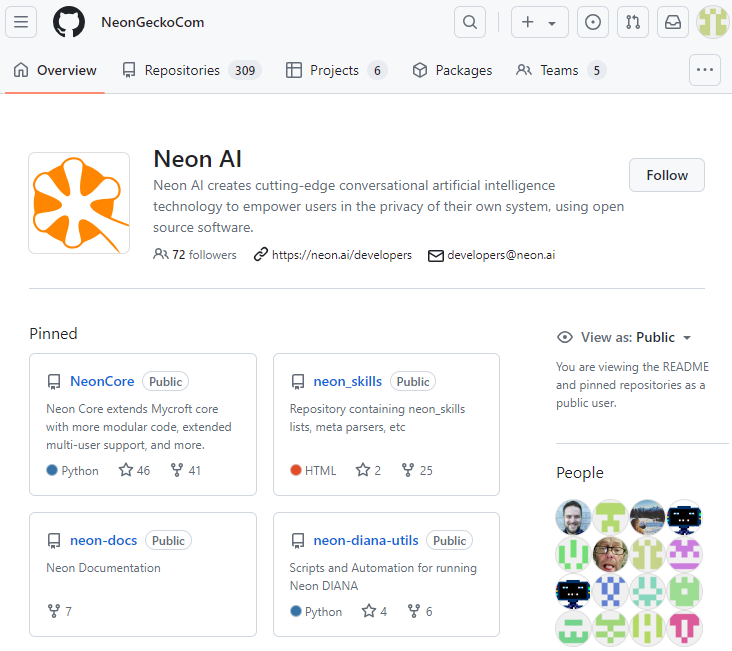Open the Issues icon in header
Viewport: 732px width, 651px height.
point(593,22)
